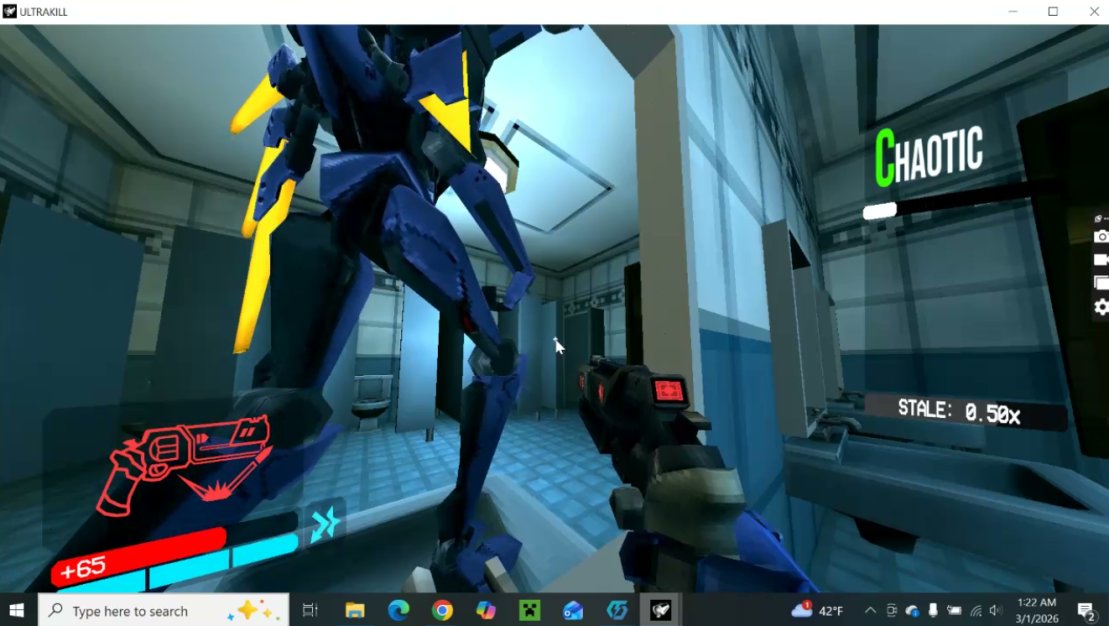Click the white style meter bar under CHAOTIC
This screenshot has height=626, width=1109.
880,211
